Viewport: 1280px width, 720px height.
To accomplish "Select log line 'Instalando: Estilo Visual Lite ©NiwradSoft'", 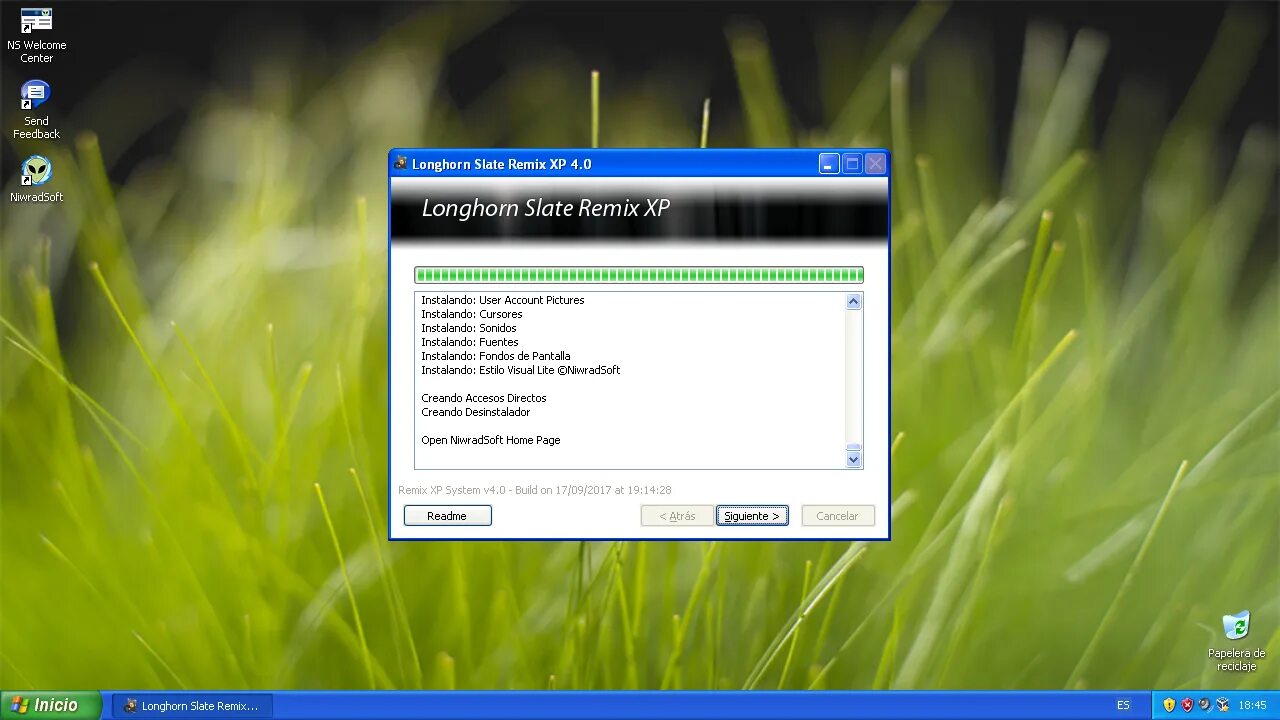I will [521, 370].
